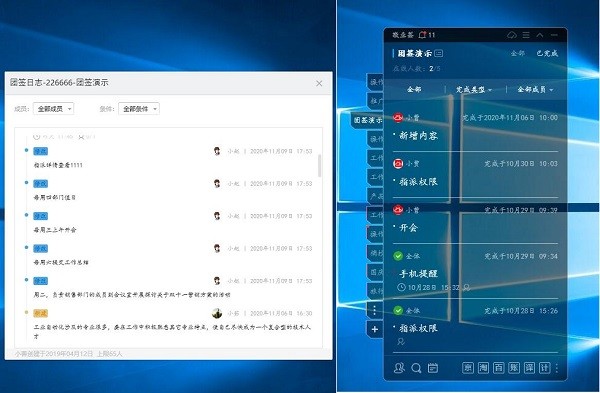The height and width of the screenshot is (393, 600).
Task: Click the status text at the log window's bottom
Action: click(68, 354)
